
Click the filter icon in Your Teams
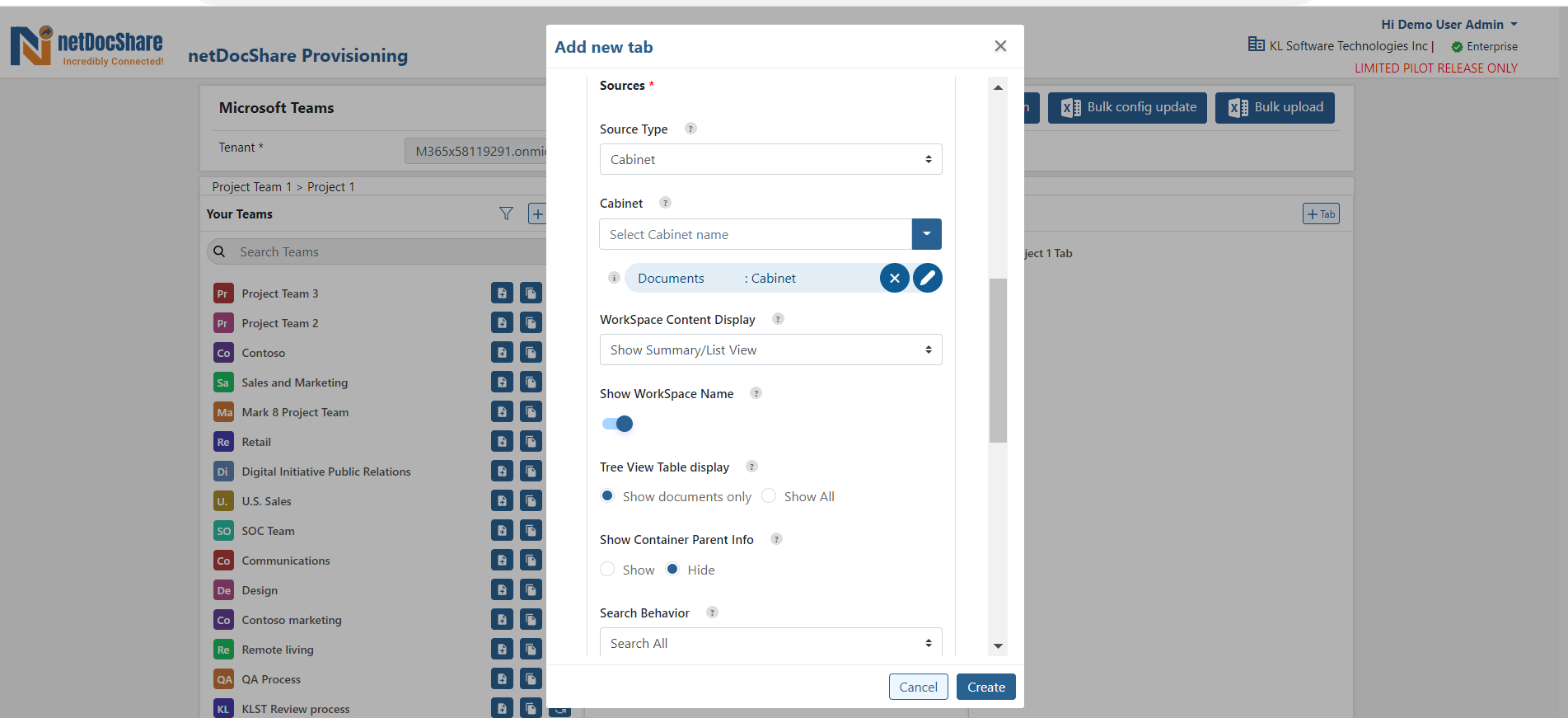tap(506, 214)
